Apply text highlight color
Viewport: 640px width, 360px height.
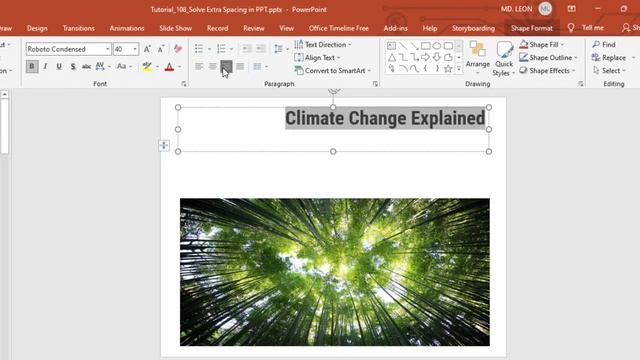[x=147, y=67]
